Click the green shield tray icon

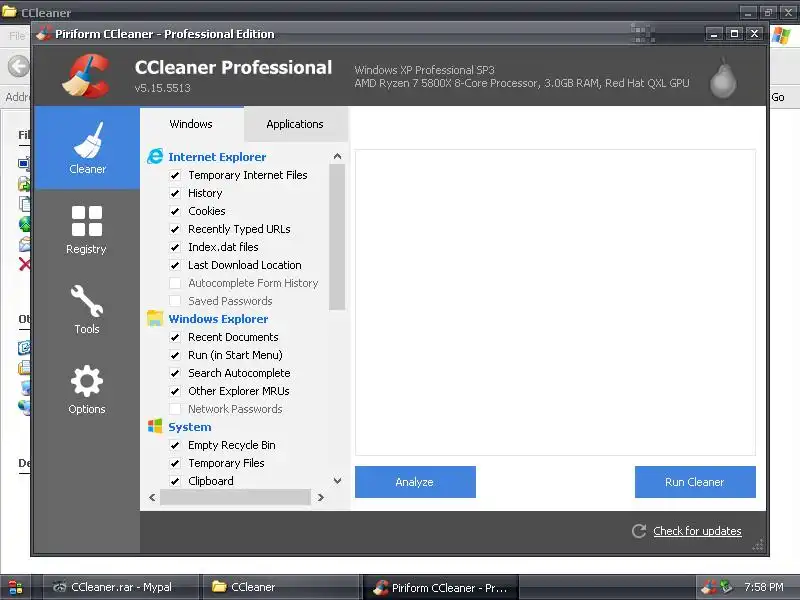pyautogui.click(x=726, y=587)
